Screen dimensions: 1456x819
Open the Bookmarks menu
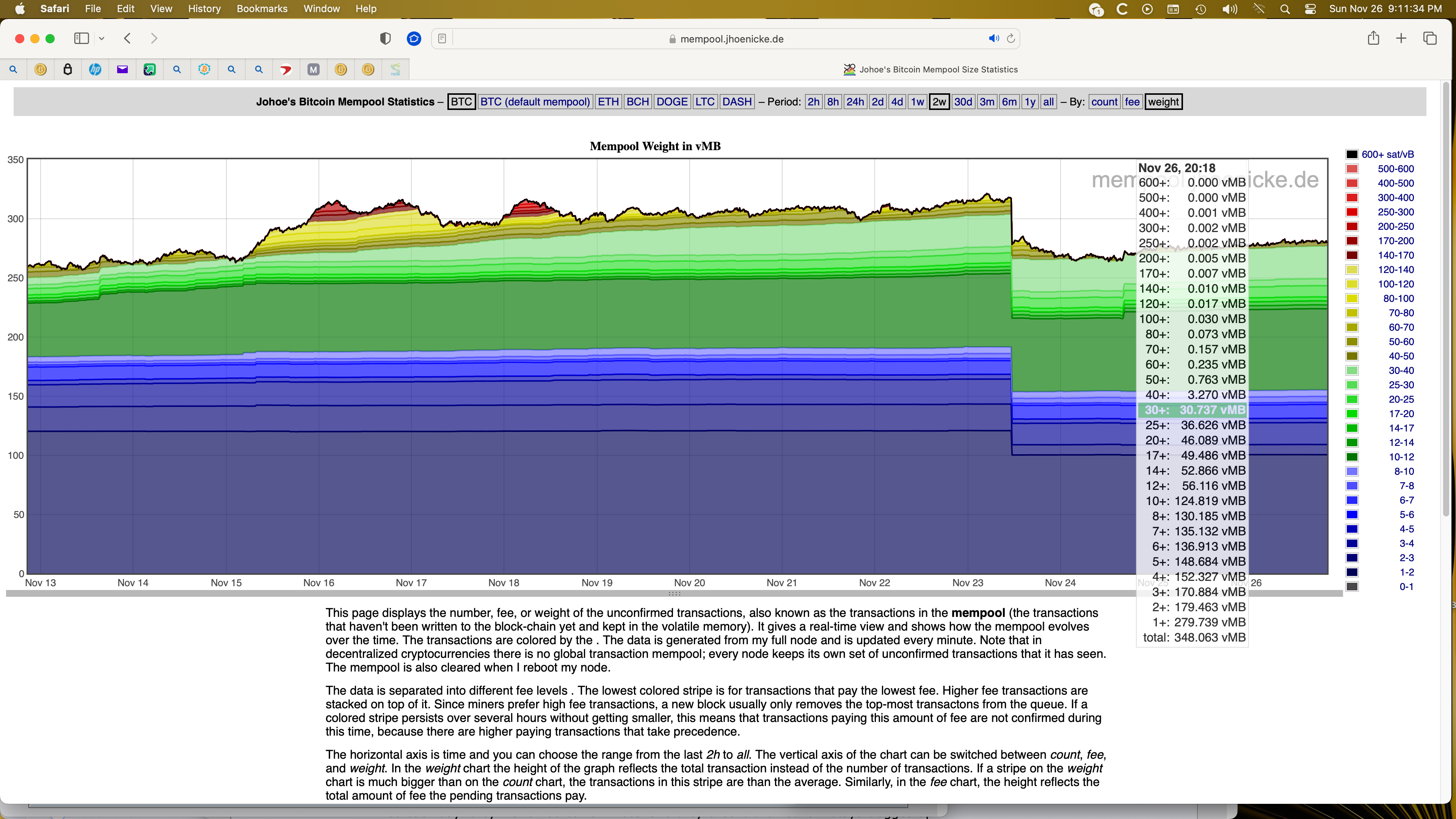click(262, 8)
